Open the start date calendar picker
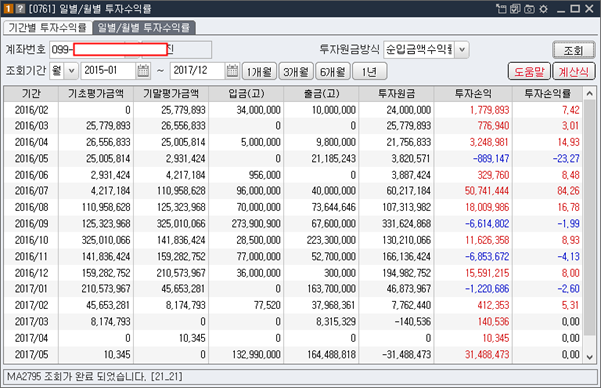The height and width of the screenshot is (389, 602). point(143,71)
